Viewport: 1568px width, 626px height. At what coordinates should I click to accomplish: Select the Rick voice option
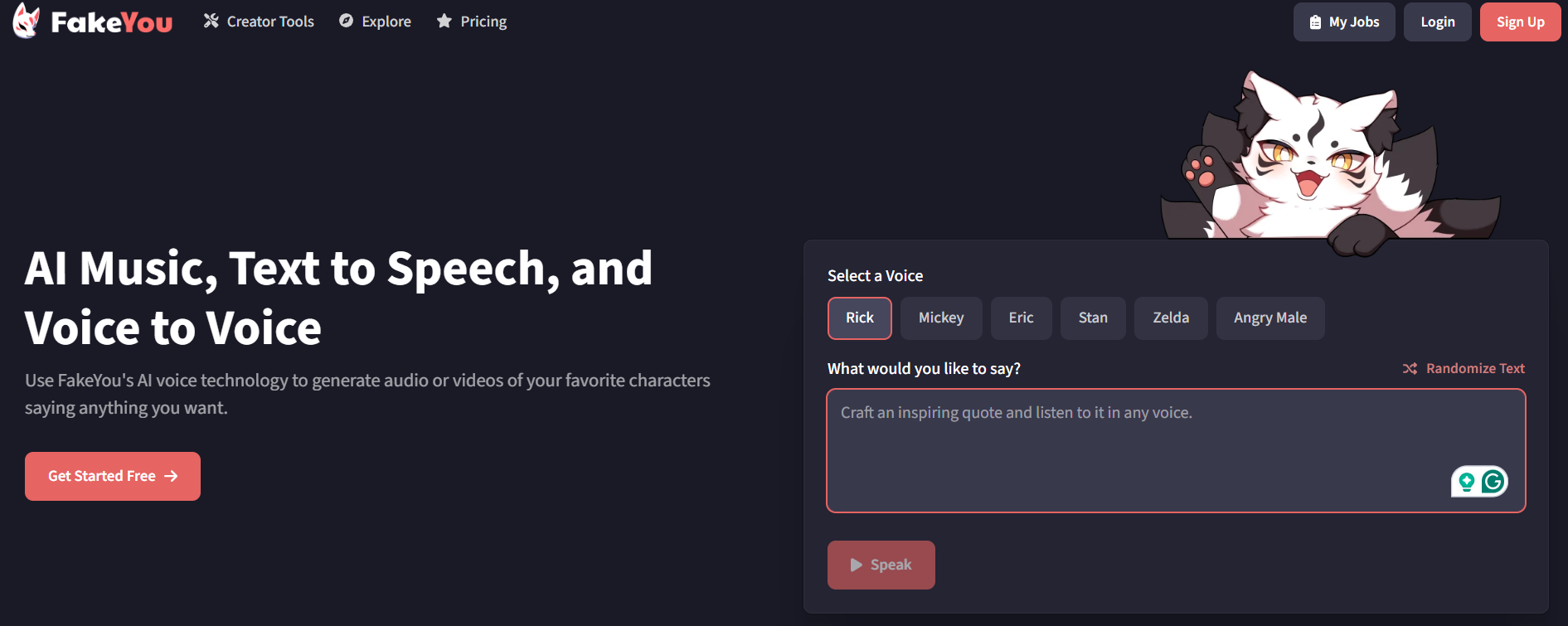click(x=859, y=318)
